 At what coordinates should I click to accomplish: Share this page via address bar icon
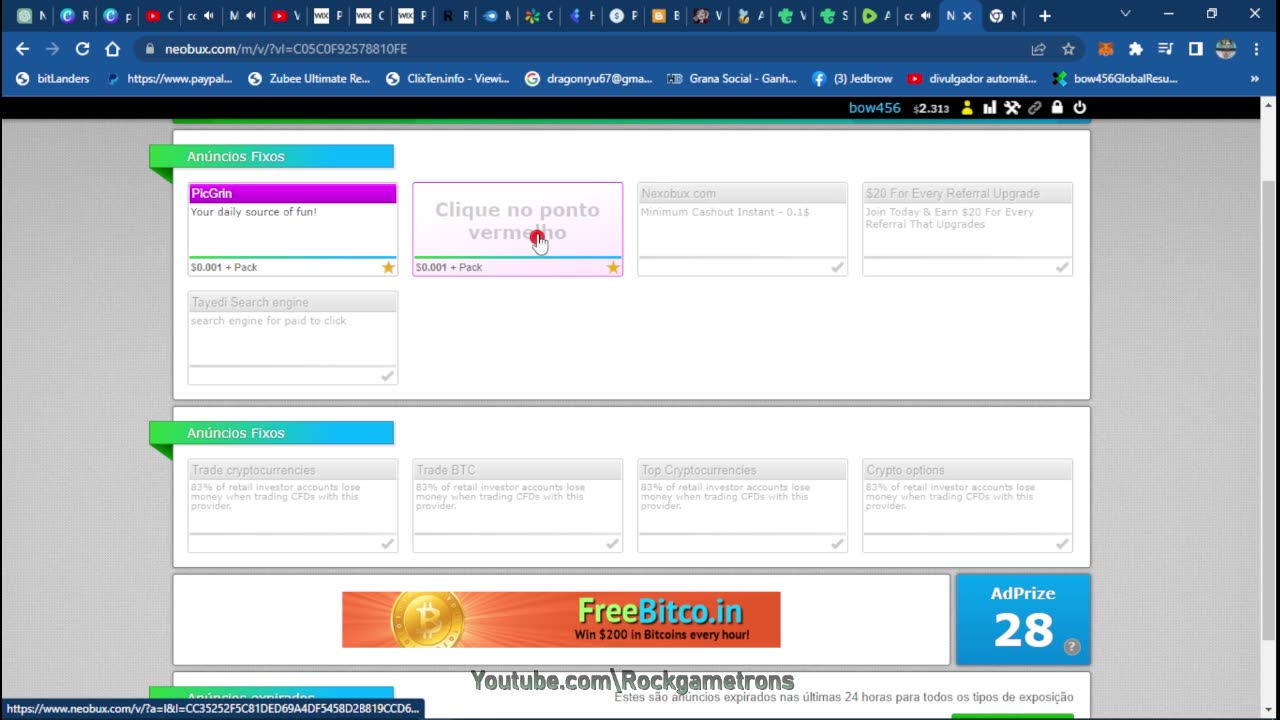[1039, 48]
